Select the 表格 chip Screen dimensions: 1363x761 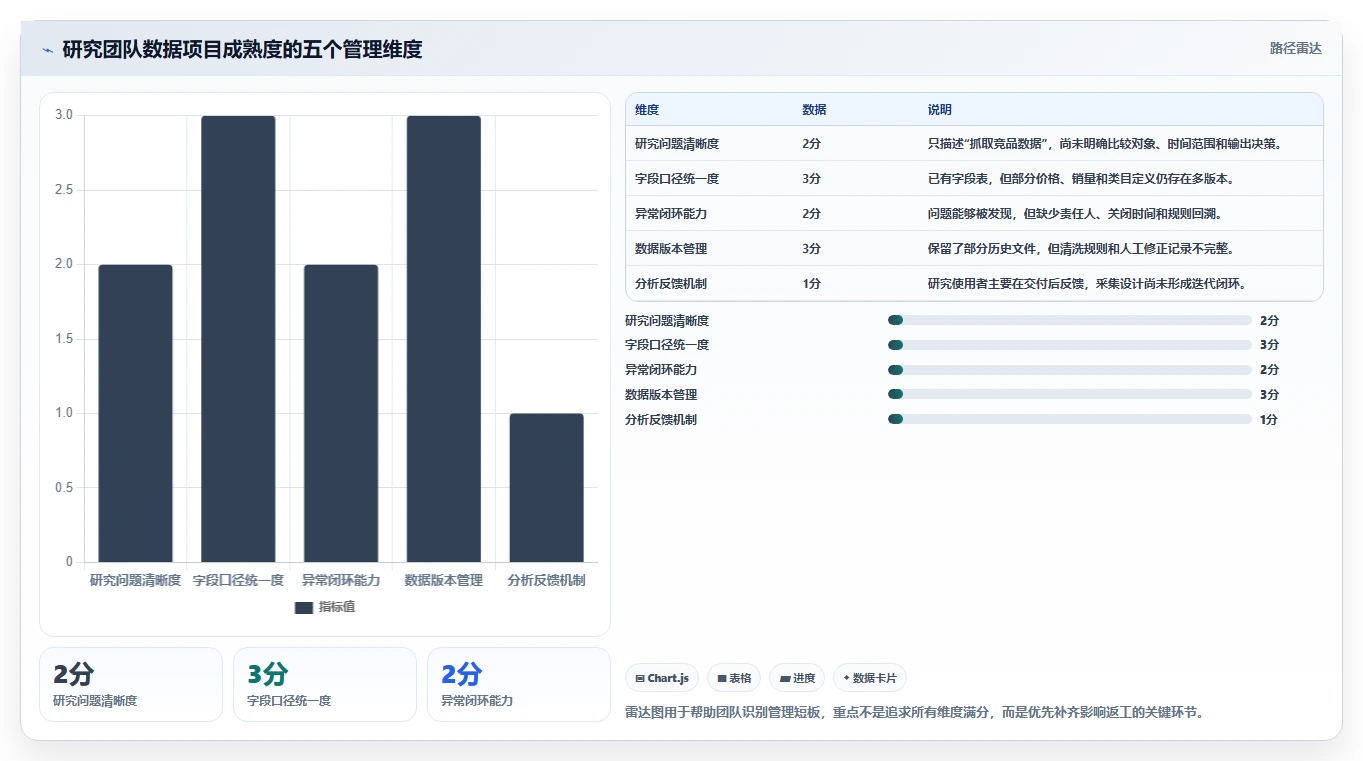tap(734, 678)
